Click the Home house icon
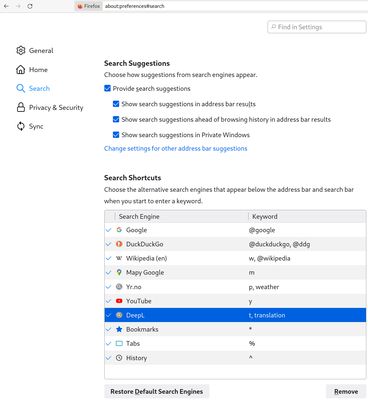The image size is (368, 400). tap(21, 69)
